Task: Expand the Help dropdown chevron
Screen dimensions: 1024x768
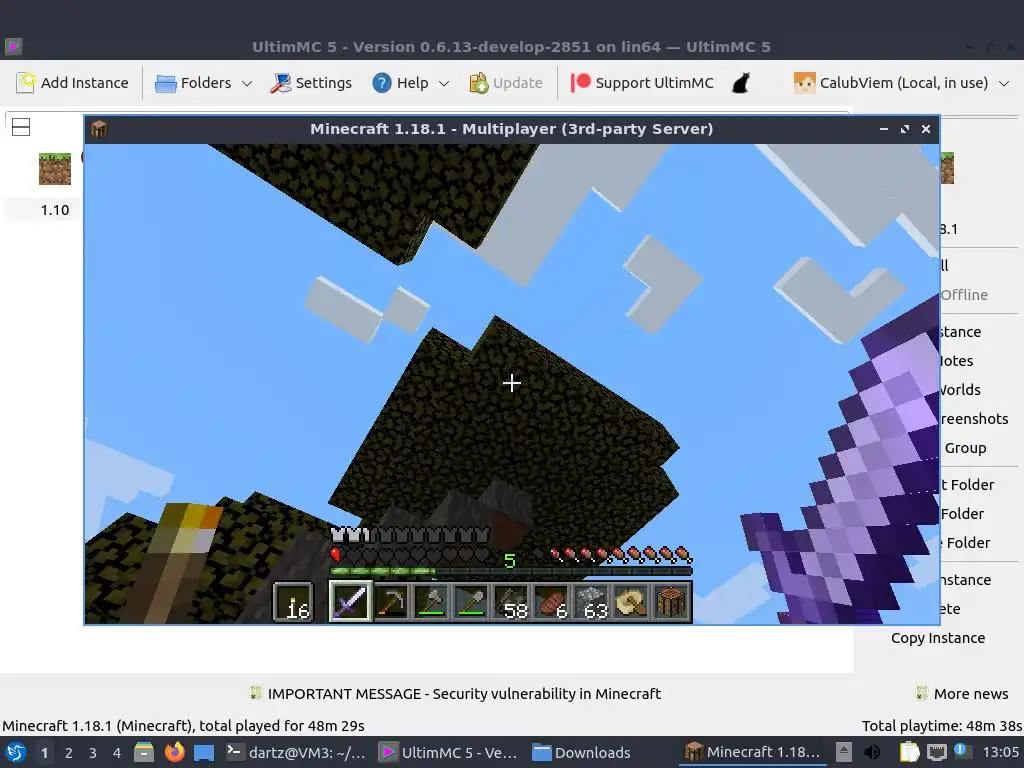Action: point(444,84)
